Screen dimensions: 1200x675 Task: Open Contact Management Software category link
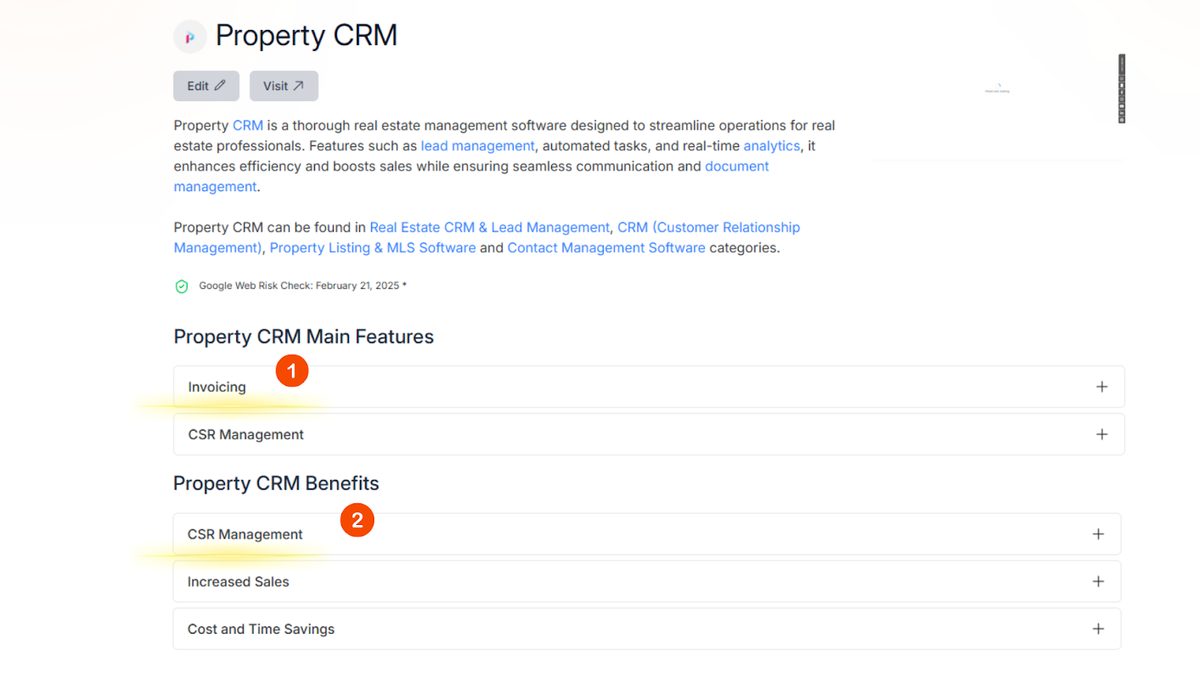point(606,248)
